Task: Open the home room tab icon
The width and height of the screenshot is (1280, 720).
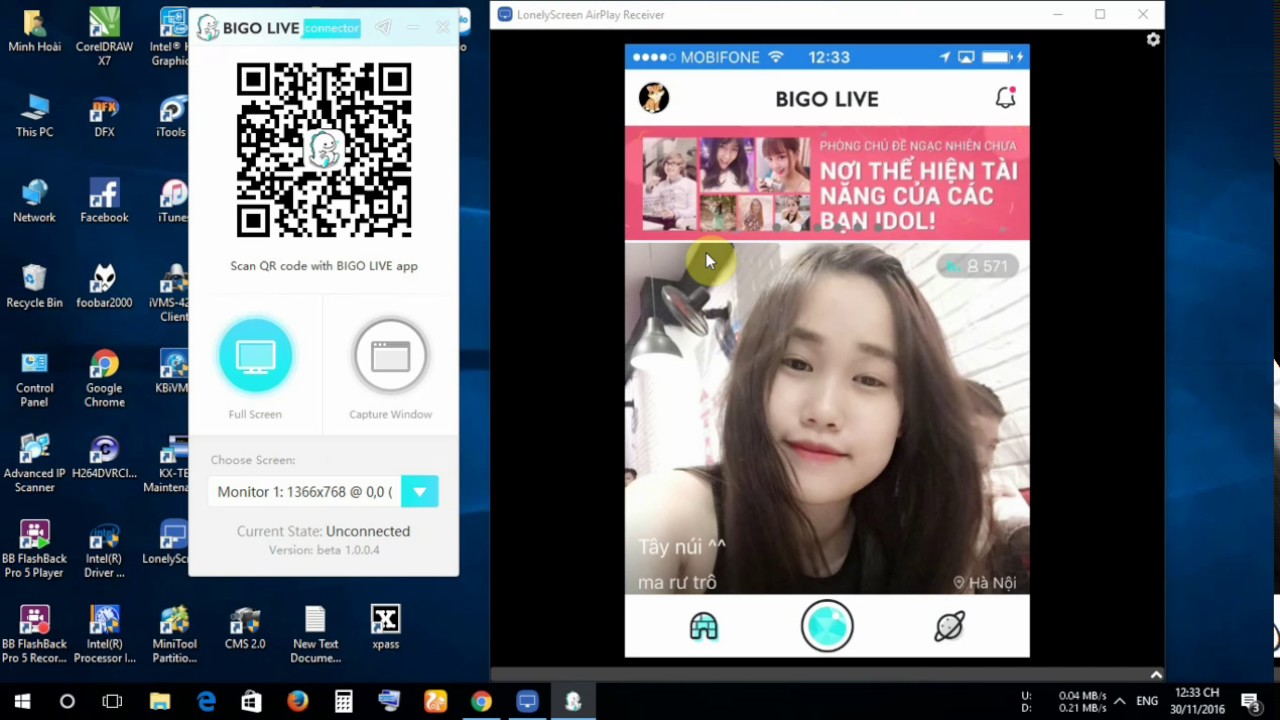Action: pos(704,627)
